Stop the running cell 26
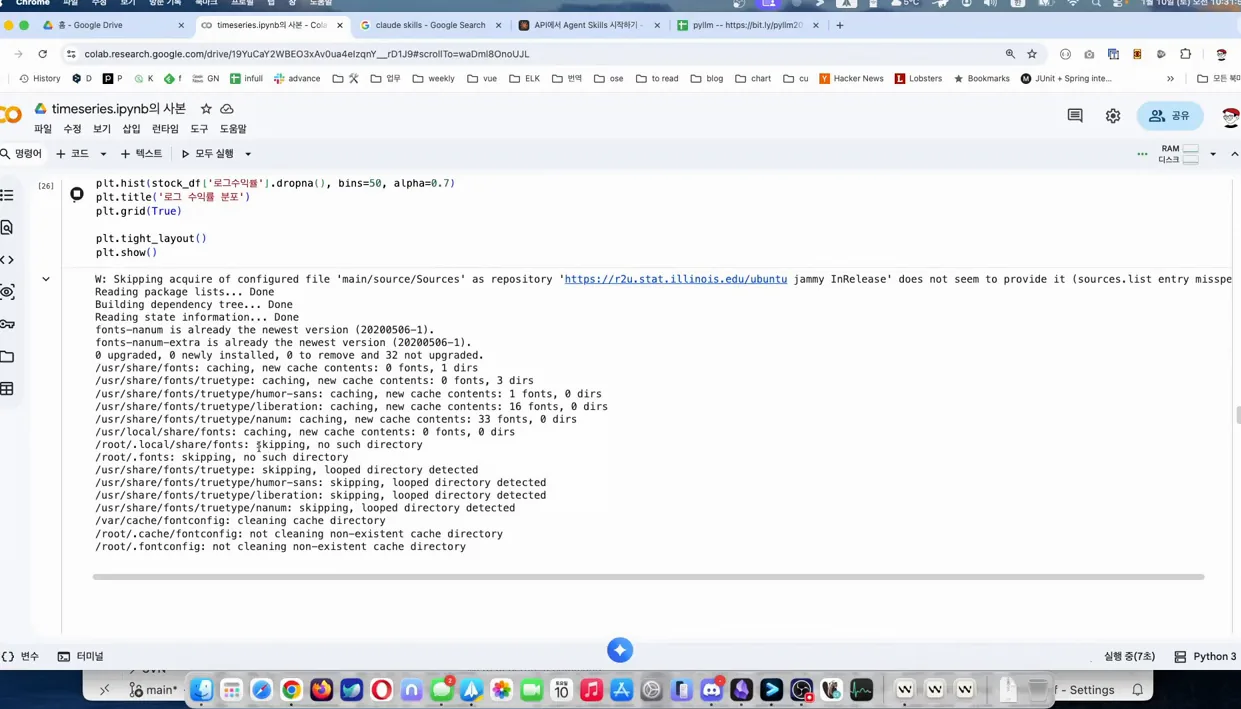The image size is (1241, 709). pos(77,194)
